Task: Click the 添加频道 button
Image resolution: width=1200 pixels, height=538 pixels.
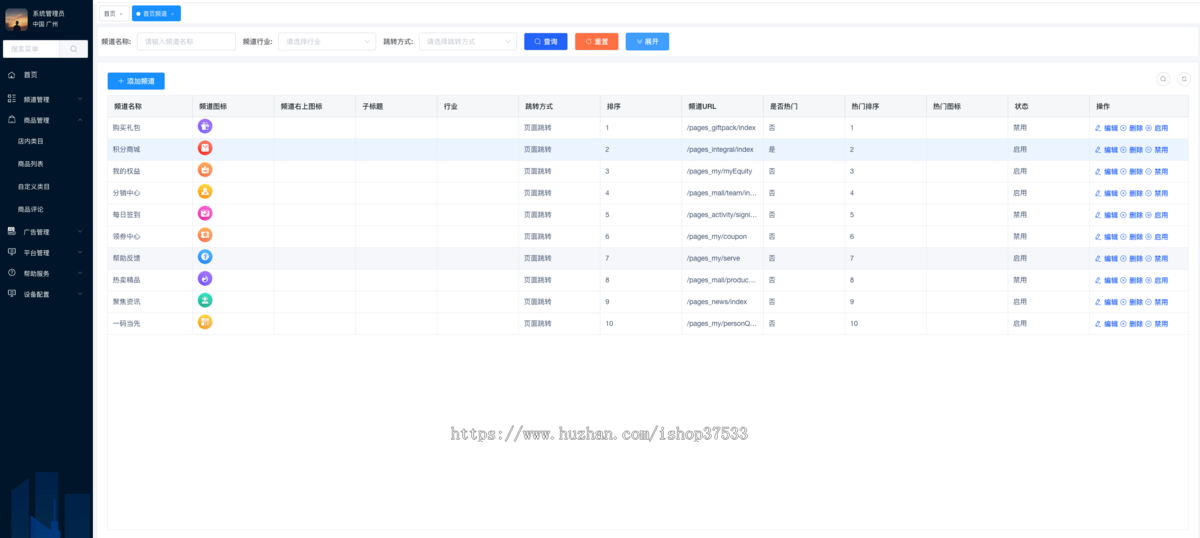Action: 136,81
